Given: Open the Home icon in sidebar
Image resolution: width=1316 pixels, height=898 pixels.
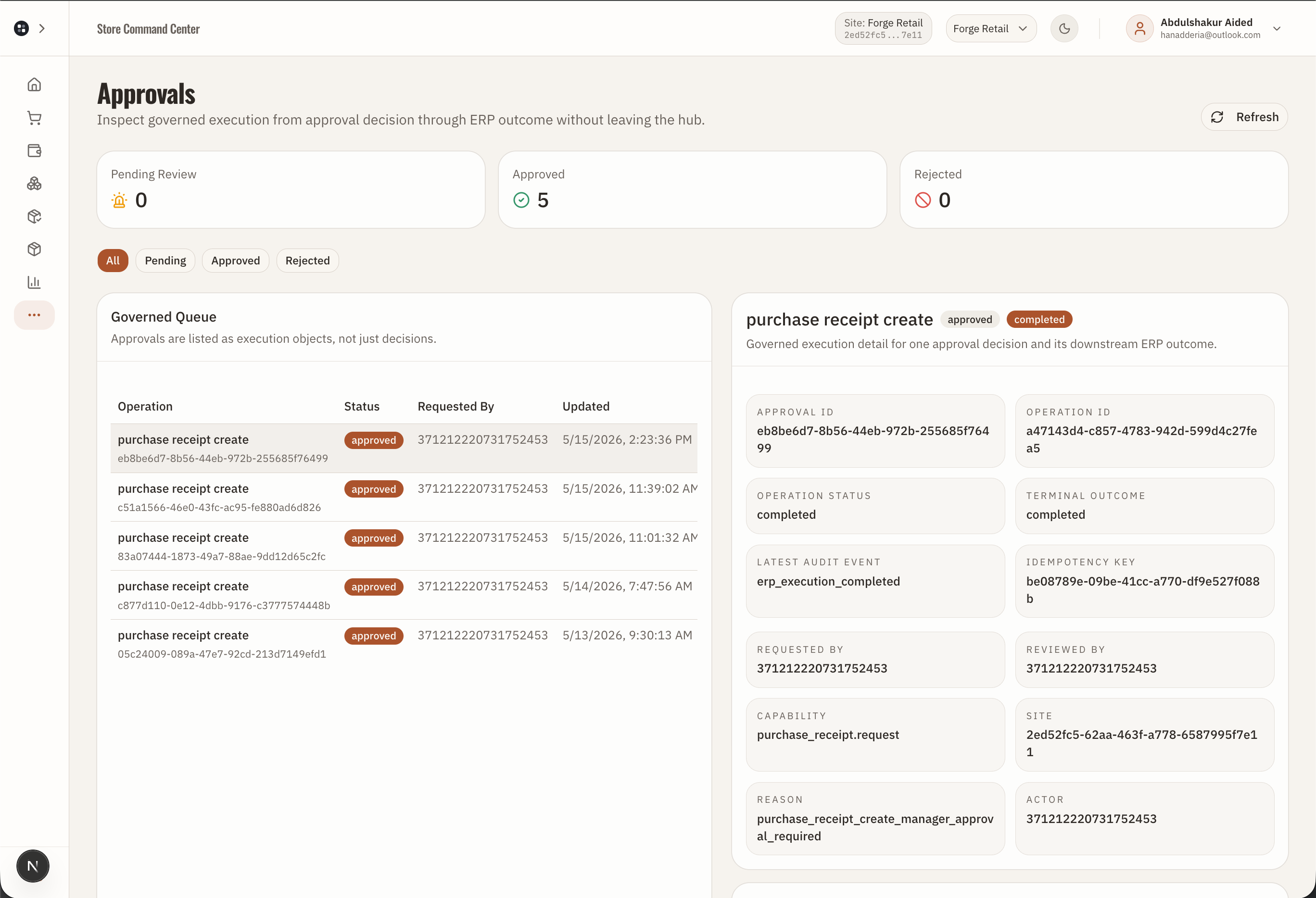Looking at the screenshot, I should coord(34,85).
